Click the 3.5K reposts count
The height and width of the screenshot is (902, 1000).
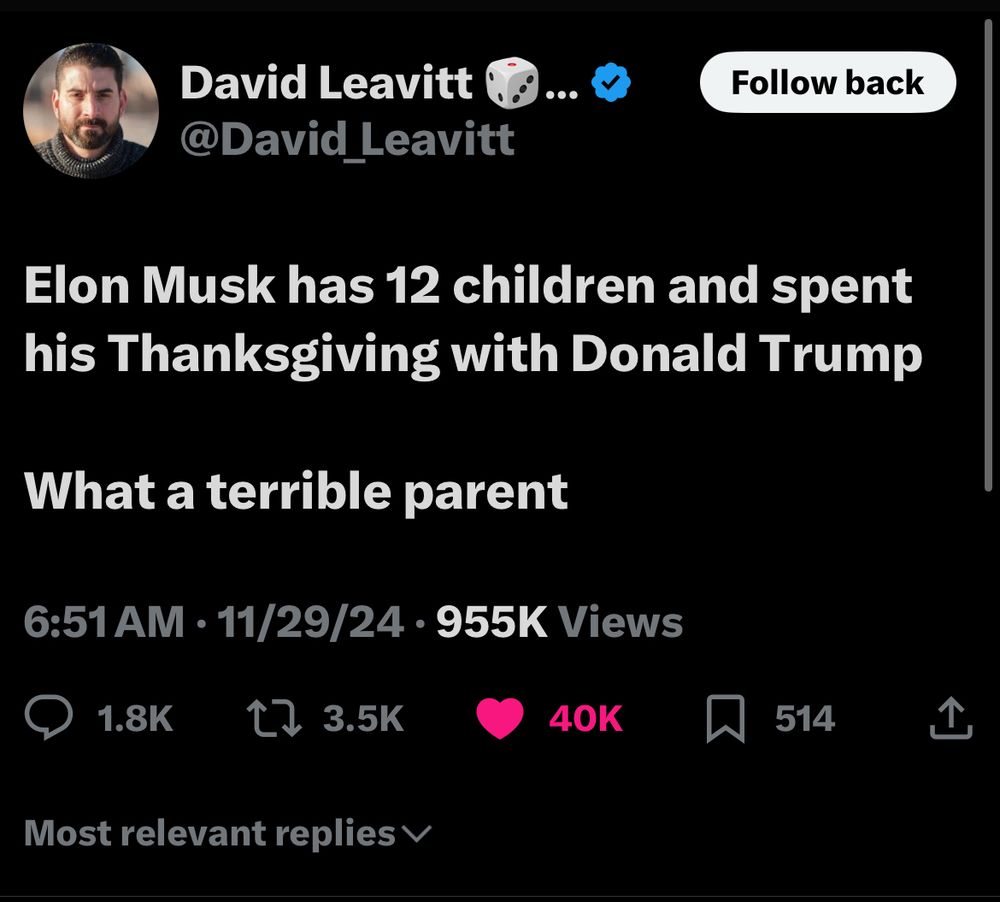point(364,718)
